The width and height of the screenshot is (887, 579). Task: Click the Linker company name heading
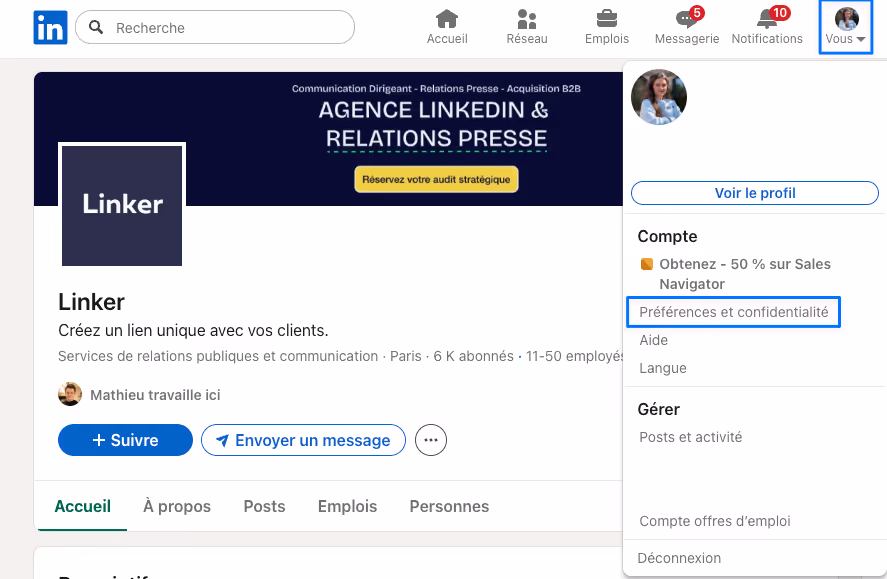91,302
